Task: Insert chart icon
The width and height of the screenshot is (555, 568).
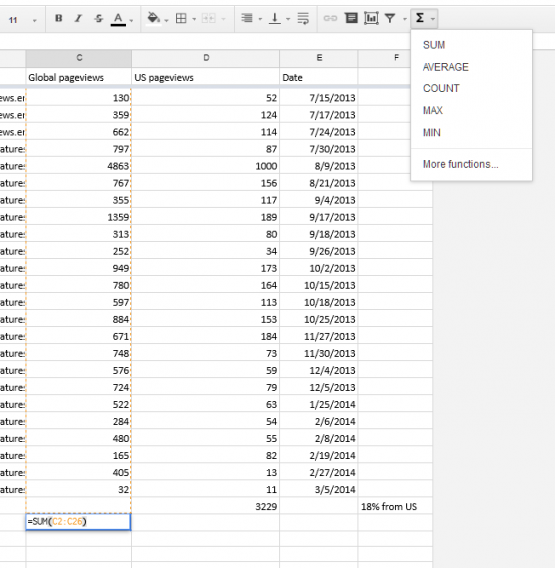Action: pyautogui.click(x=371, y=18)
